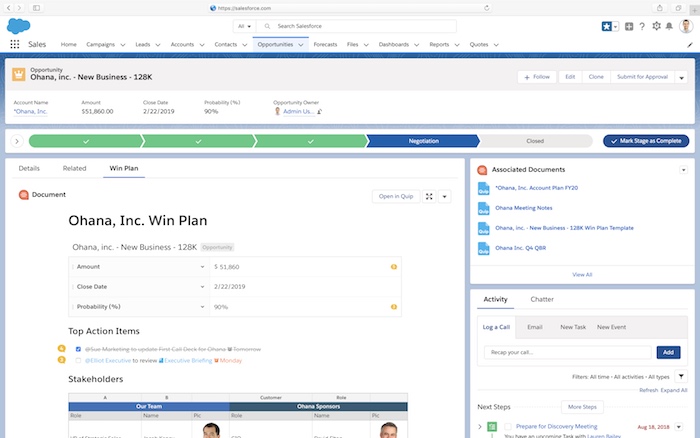The height and width of the screenshot is (438, 700).
Task: Uncheck the completed Sue Marketing action item
Action: 78,349
